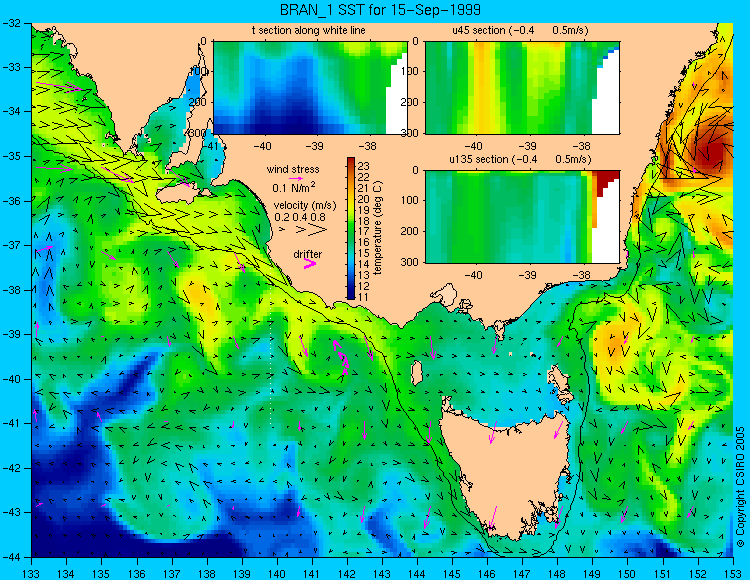Screen dimensions: 750x580
Task: Click color bar value "20"
Action: (x=364, y=199)
